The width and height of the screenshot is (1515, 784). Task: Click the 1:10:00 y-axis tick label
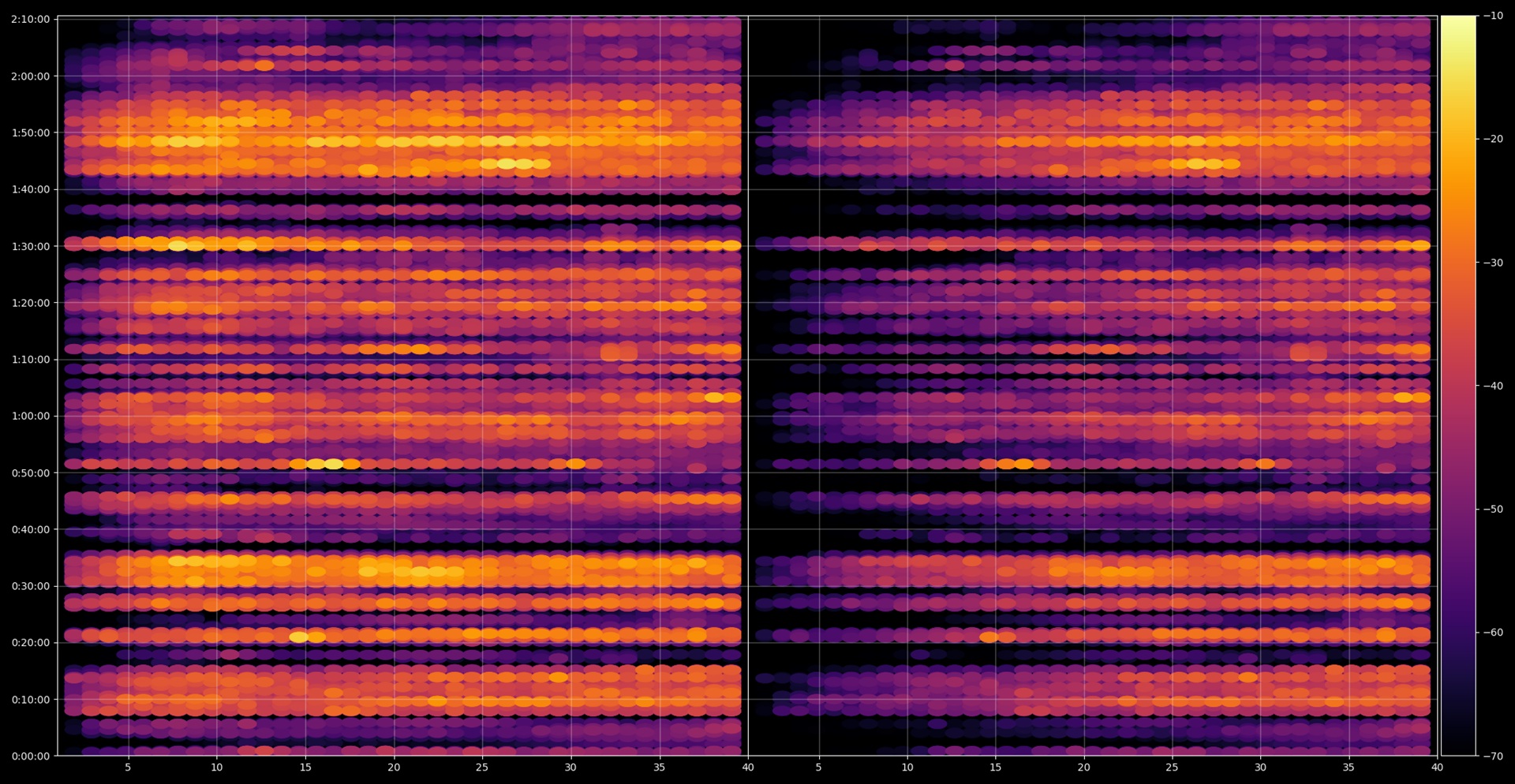pos(30,359)
